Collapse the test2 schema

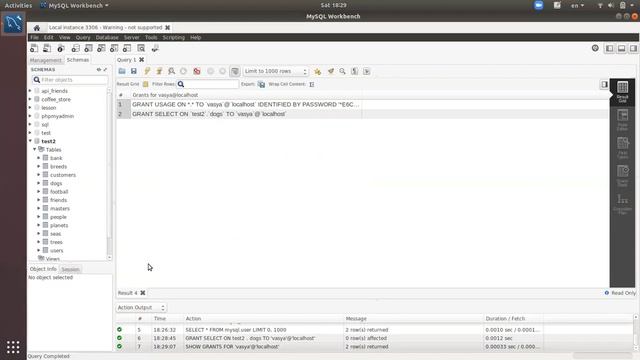[x=30, y=141]
